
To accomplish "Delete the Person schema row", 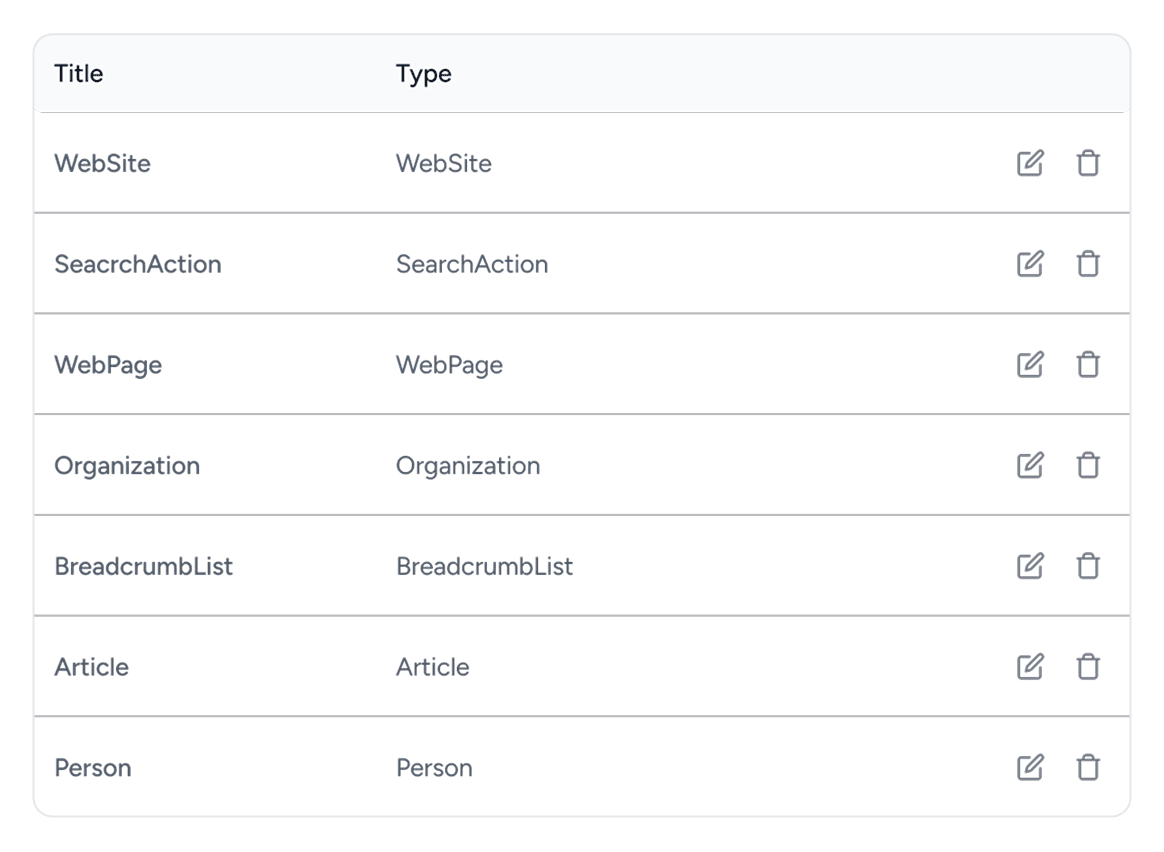I will click(x=1087, y=767).
